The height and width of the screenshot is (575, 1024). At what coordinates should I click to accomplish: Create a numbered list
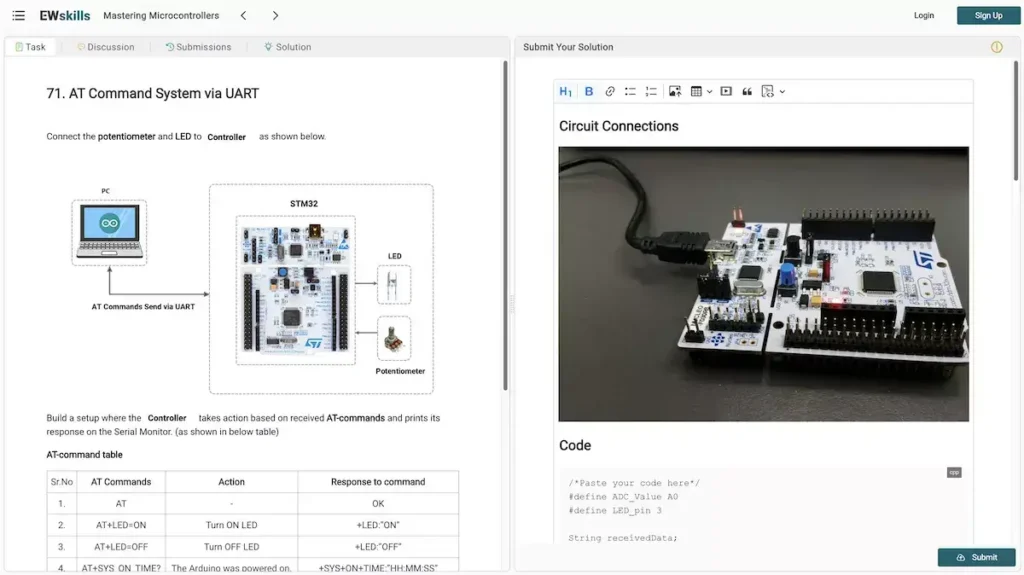651,91
